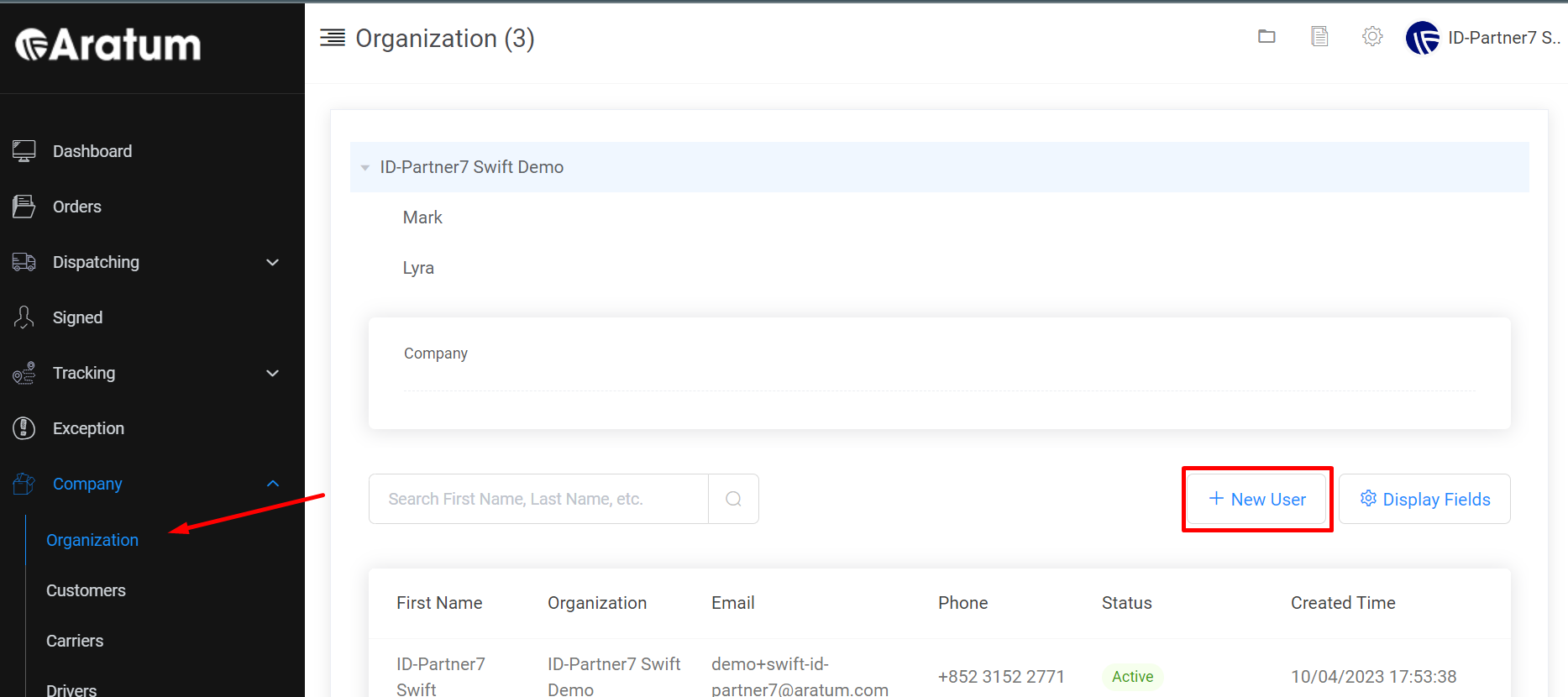Click phone number +852 3152 2771
Viewport: 1568px width, 697px height.
pyautogui.click(x=1001, y=677)
